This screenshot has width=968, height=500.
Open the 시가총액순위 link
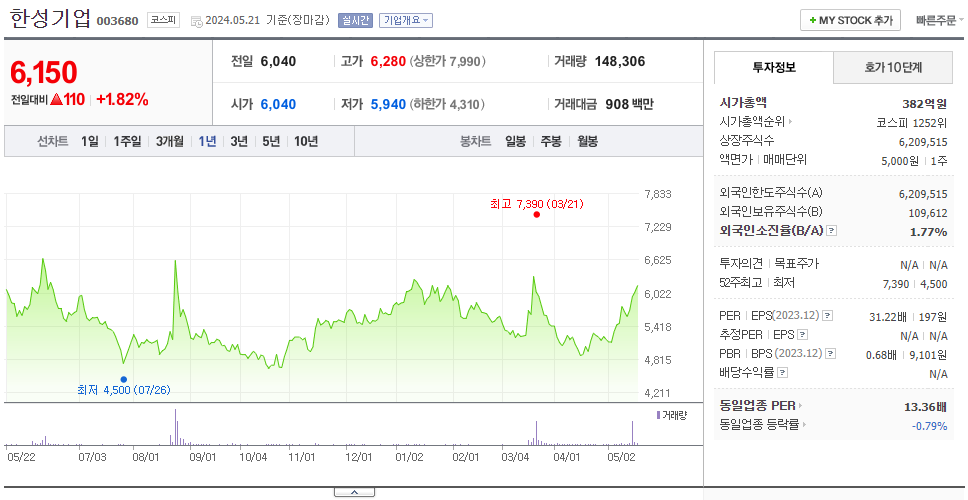click(756, 122)
